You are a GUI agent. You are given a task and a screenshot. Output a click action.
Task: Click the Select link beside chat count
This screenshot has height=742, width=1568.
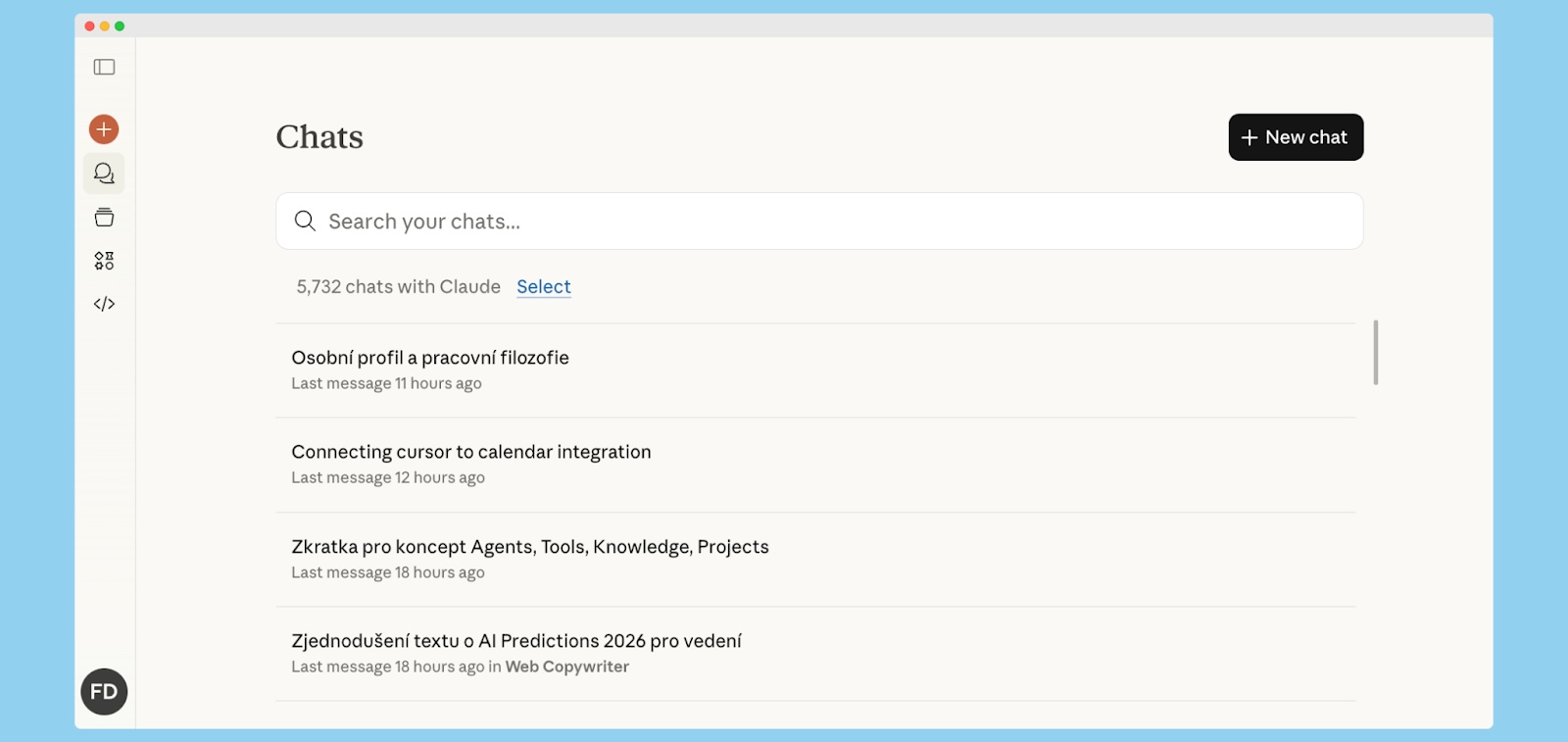pos(543,287)
